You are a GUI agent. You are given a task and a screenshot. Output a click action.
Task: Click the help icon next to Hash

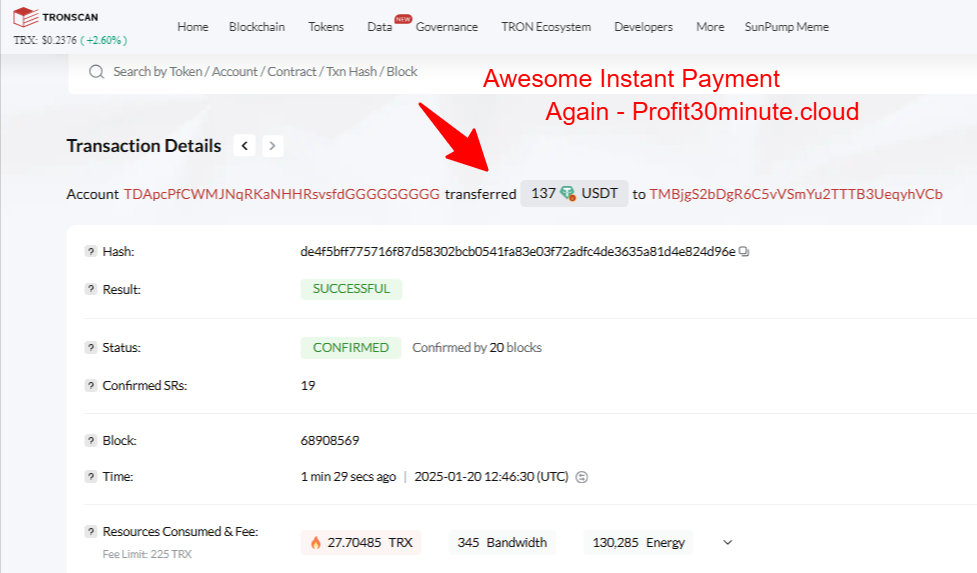coord(91,251)
